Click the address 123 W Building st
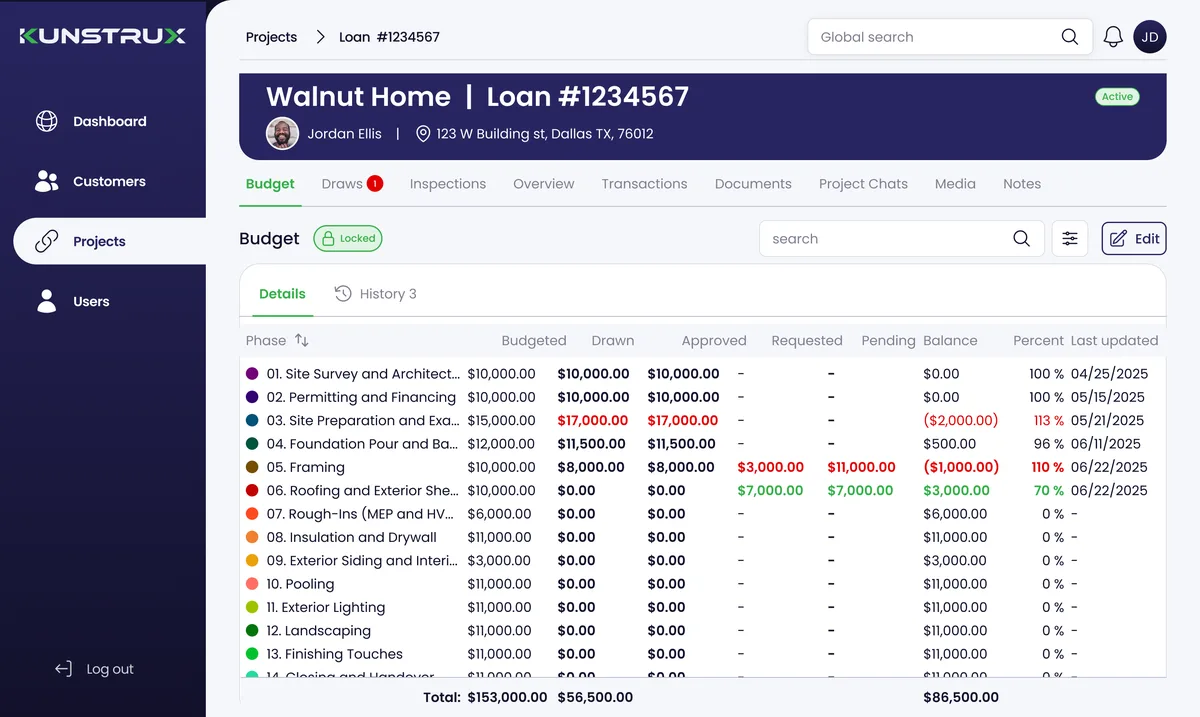 [545, 133]
